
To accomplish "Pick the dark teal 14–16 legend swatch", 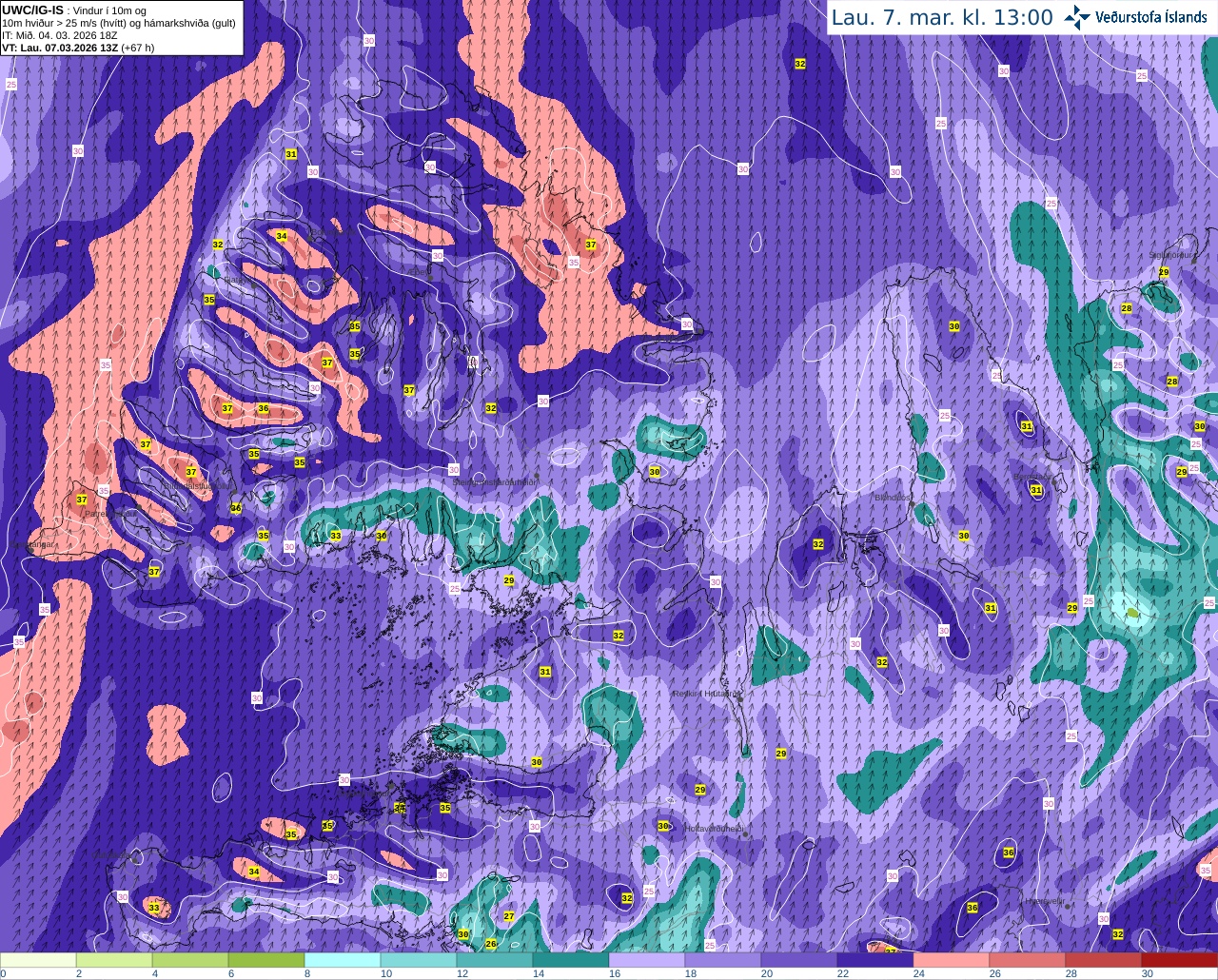I will pyautogui.click(x=571, y=960).
